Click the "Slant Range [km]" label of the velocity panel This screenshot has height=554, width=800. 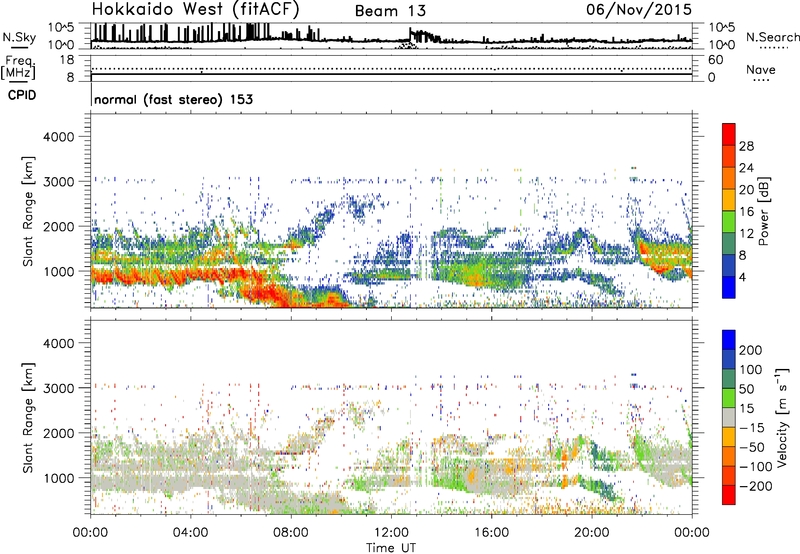[x=28, y=417]
